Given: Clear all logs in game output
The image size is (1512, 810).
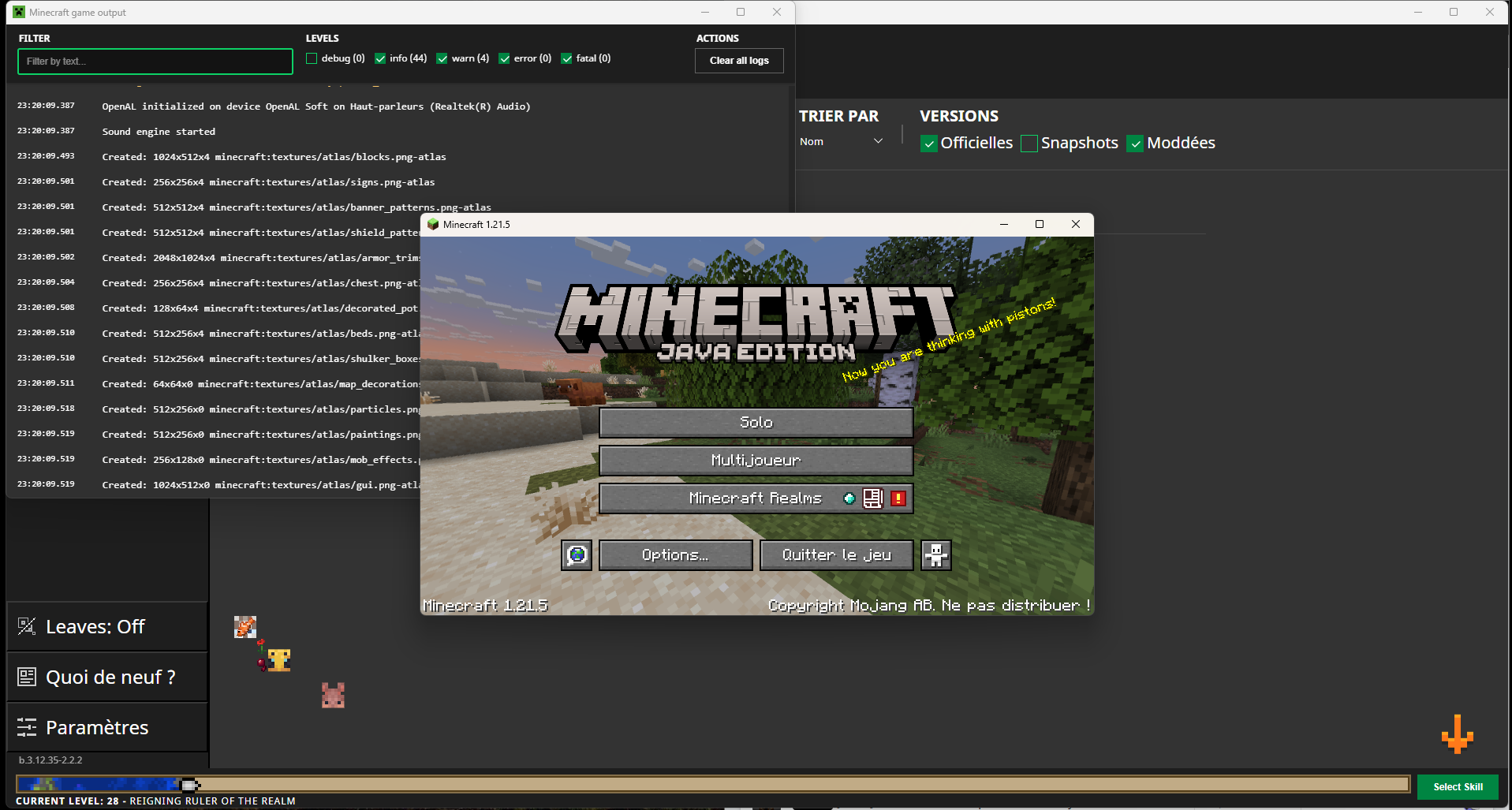Looking at the screenshot, I should (739, 61).
